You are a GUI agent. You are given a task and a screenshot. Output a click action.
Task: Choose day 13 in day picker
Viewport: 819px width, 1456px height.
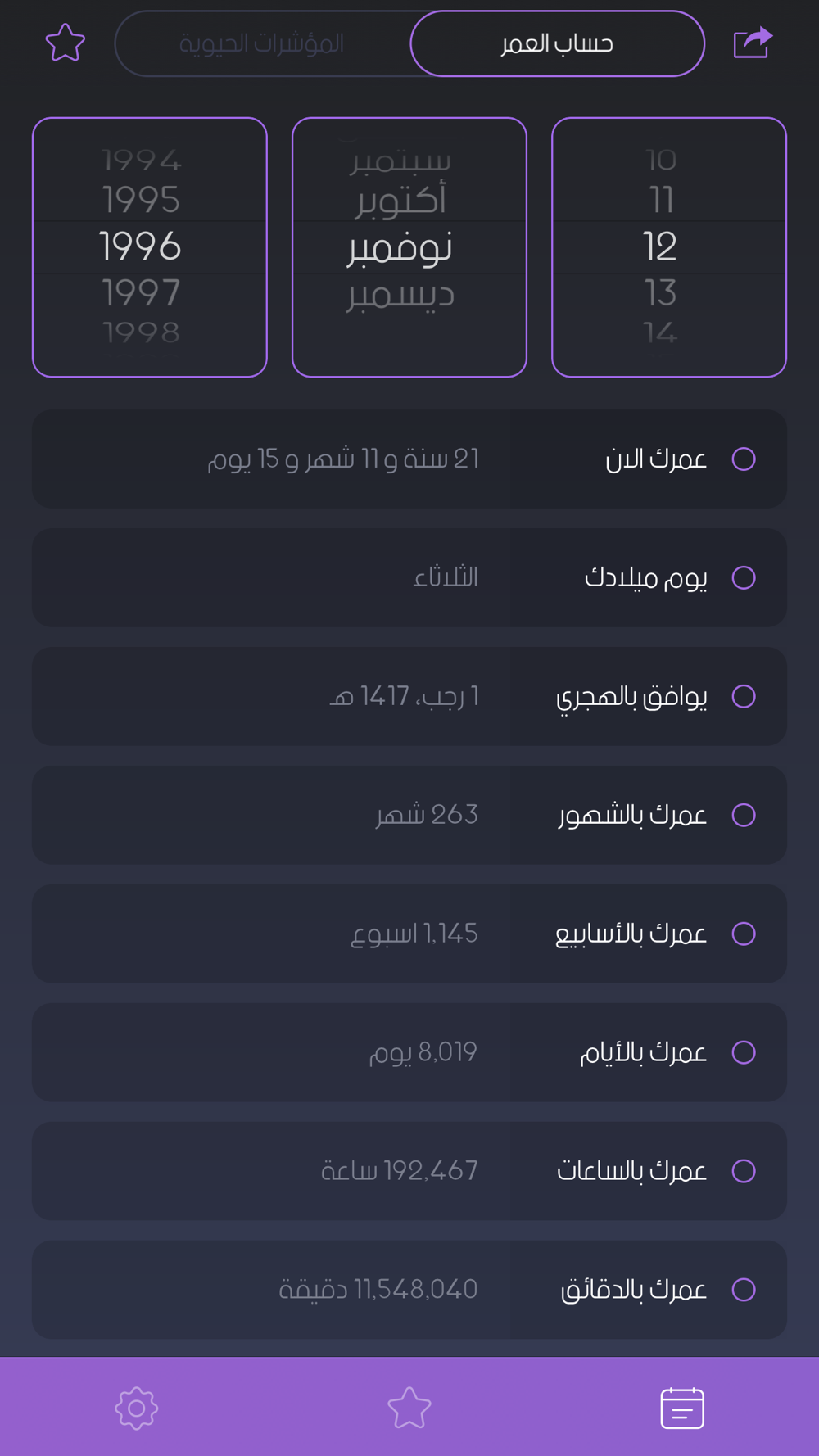coord(660,293)
